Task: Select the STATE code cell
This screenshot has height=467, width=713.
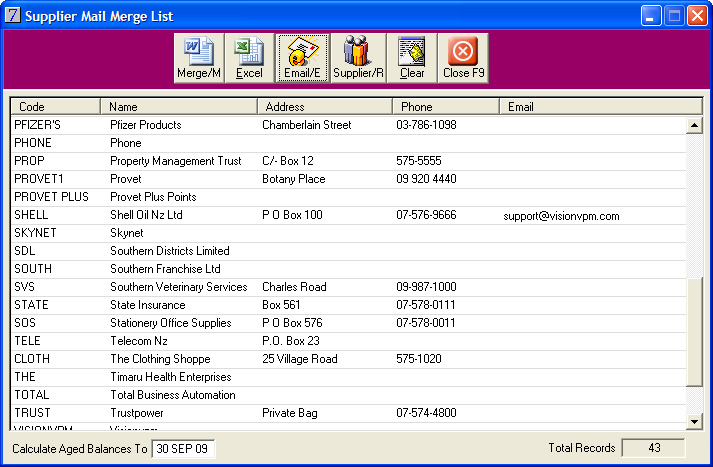Action: tap(31, 305)
